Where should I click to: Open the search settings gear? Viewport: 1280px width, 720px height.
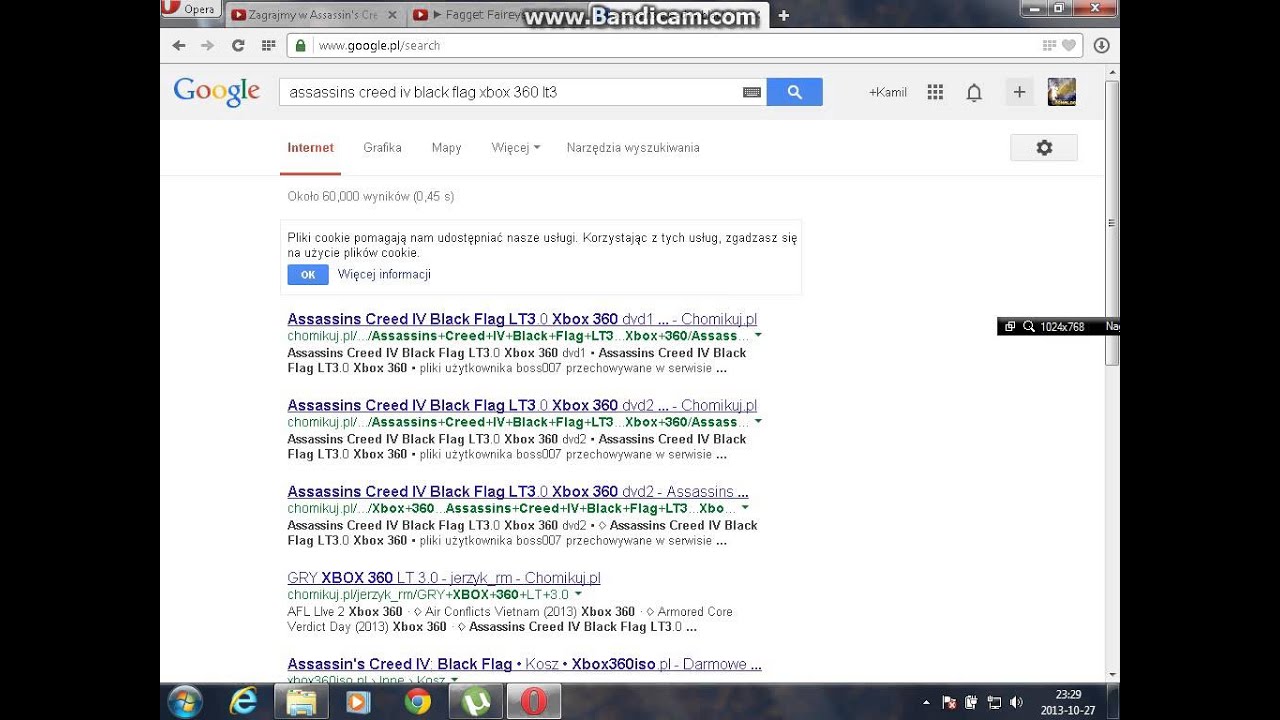(x=1044, y=148)
